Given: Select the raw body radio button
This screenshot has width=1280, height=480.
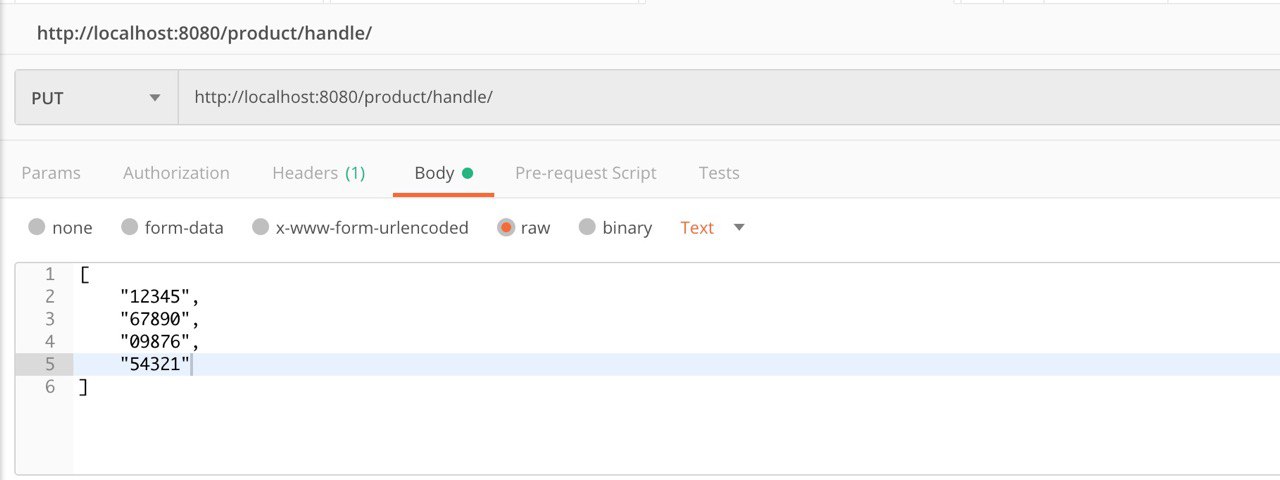Looking at the screenshot, I should pyautogui.click(x=505, y=227).
